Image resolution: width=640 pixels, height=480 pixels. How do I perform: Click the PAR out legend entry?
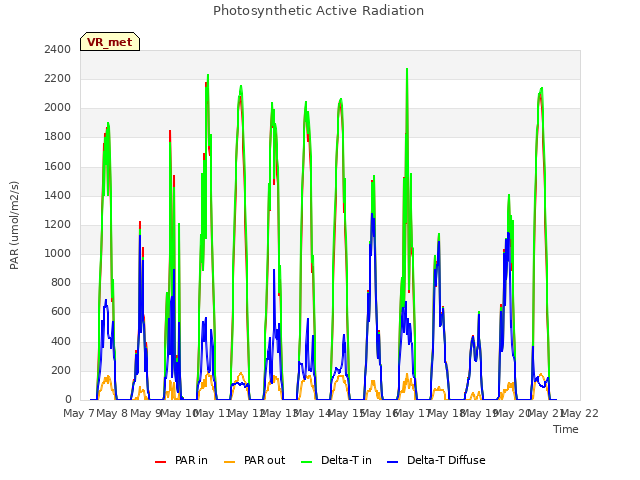(x=255, y=460)
